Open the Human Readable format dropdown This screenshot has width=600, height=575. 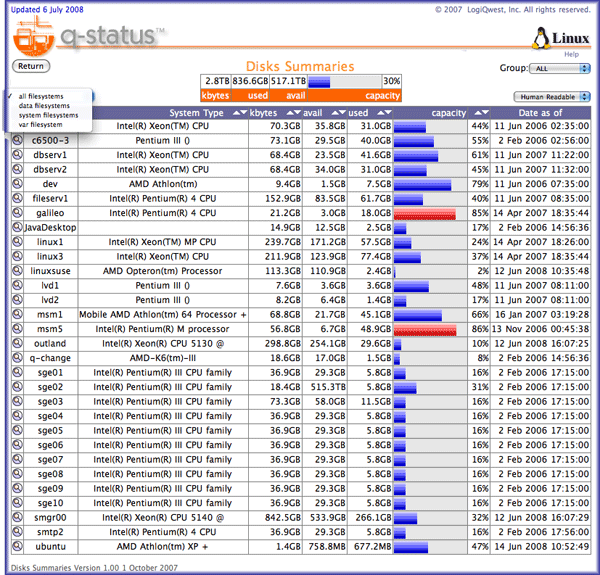(552, 97)
